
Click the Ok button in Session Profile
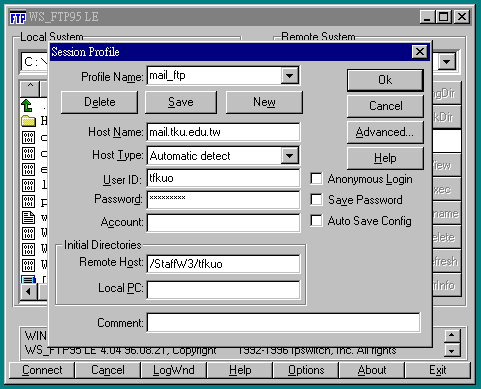coord(385,80)
